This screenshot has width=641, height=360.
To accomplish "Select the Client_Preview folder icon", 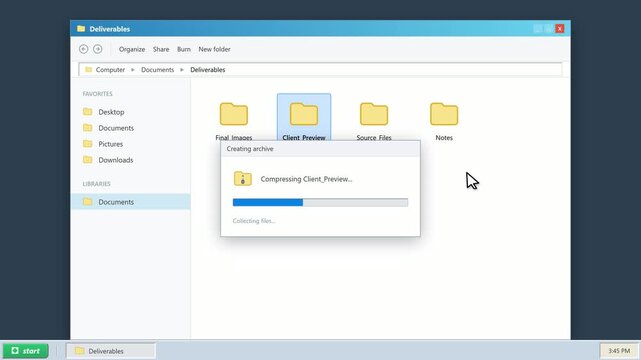I will click(x=304, y=114).
